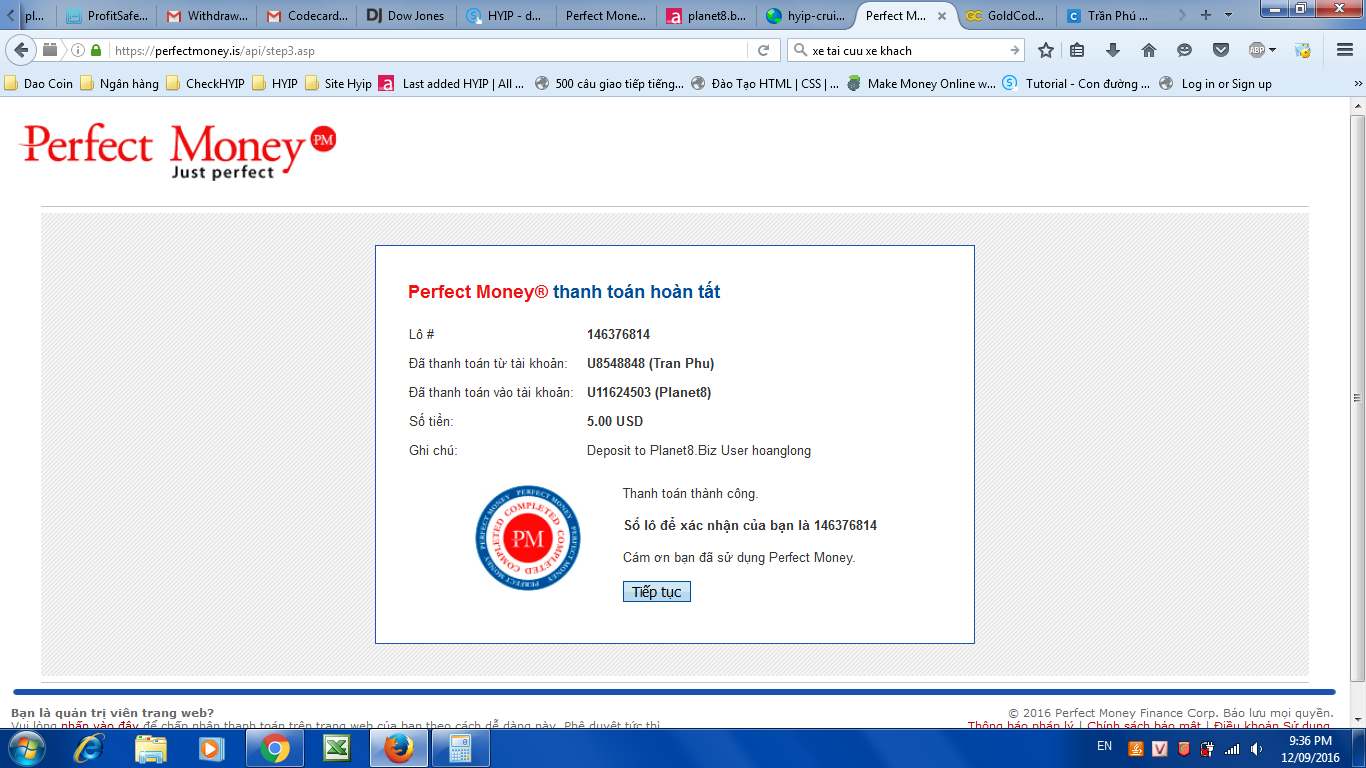Screen dimensions: 1366x768
Task: Go to the Home page icon
Action: (1148, 50)
